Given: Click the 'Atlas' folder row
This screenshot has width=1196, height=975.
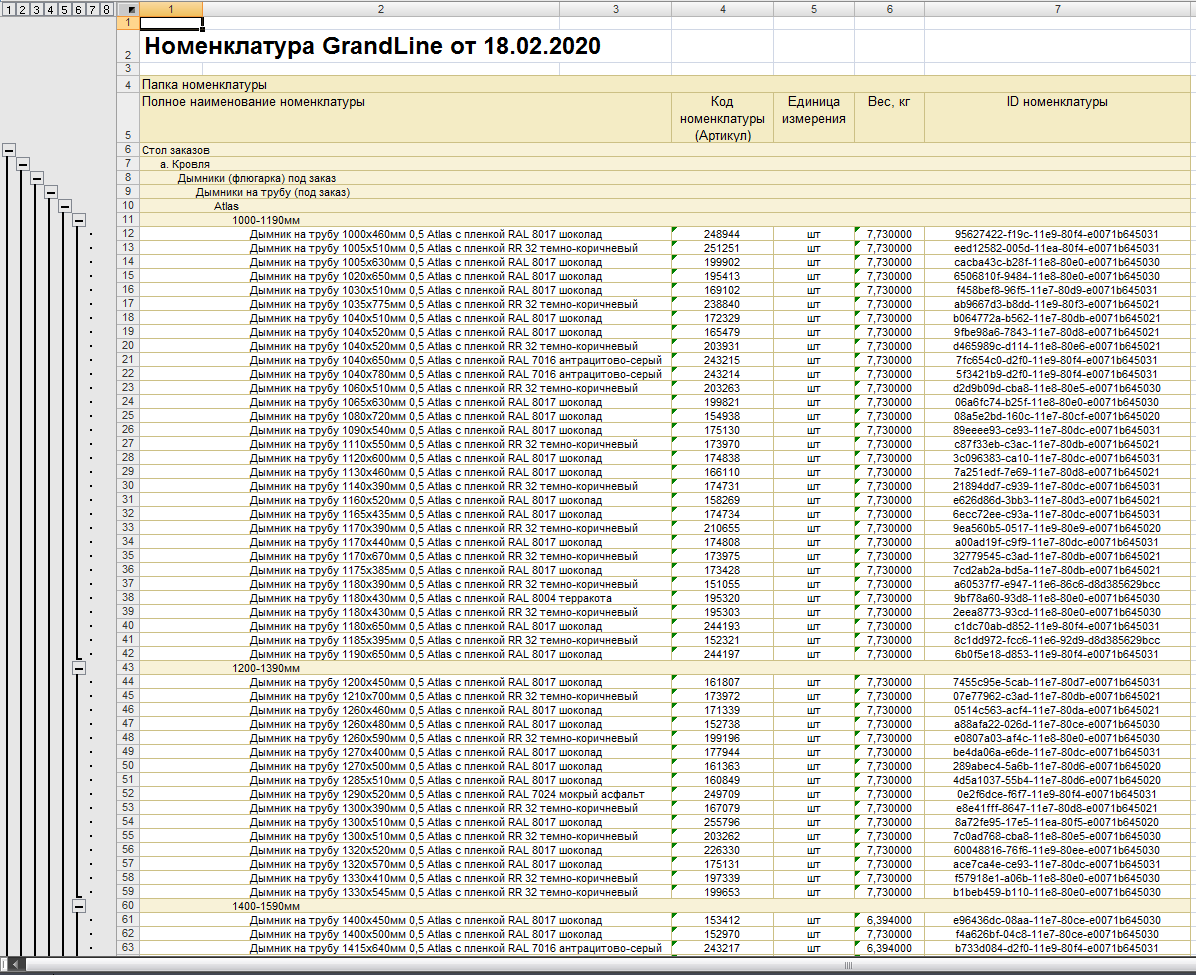Looking at the screenshot, I should pyautogui.click(x=664, y=206).
